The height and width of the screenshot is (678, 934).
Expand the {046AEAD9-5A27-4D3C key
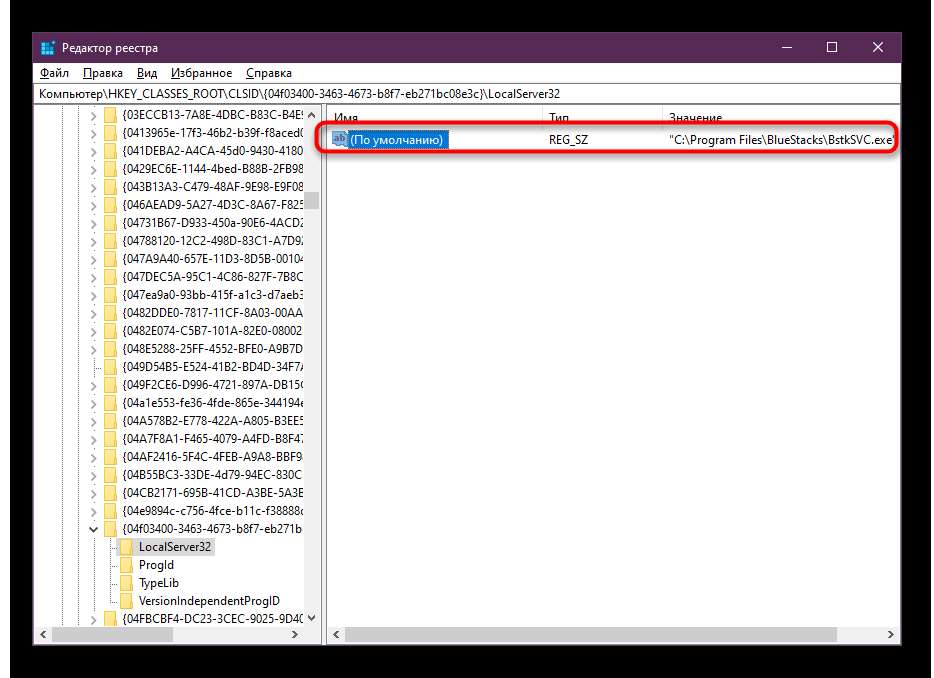(x=94, y=206)
